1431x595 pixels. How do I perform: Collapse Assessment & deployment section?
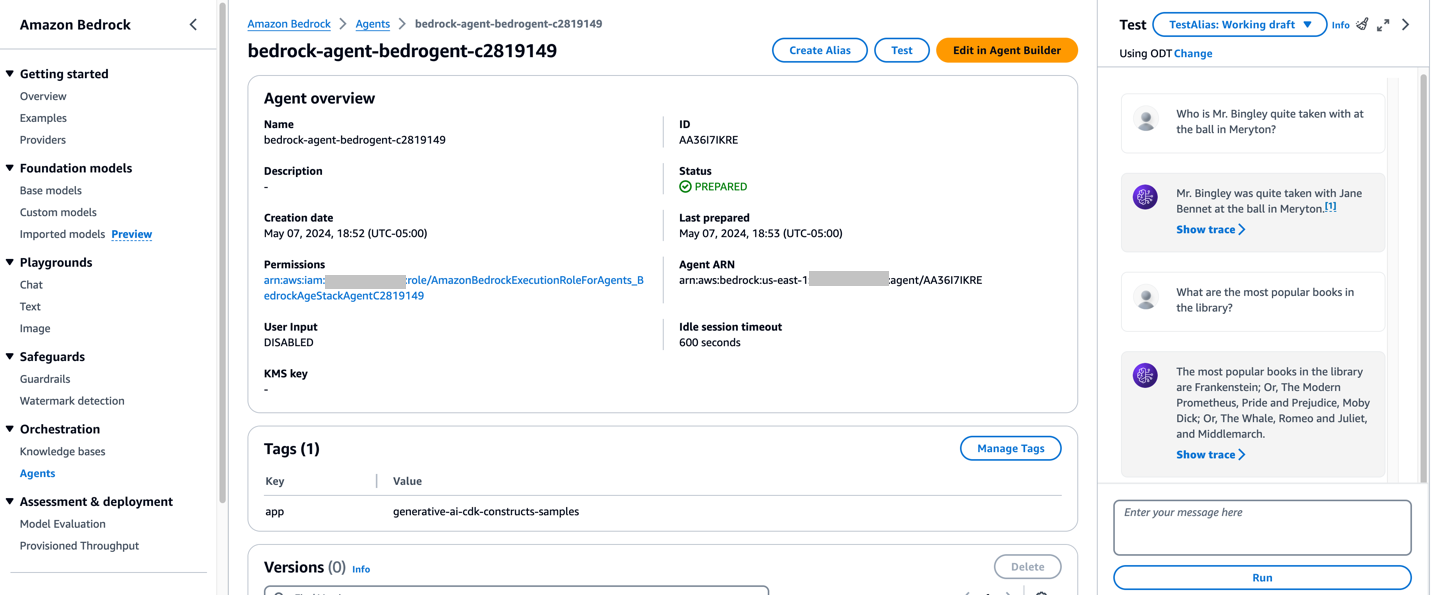[10, 502]
